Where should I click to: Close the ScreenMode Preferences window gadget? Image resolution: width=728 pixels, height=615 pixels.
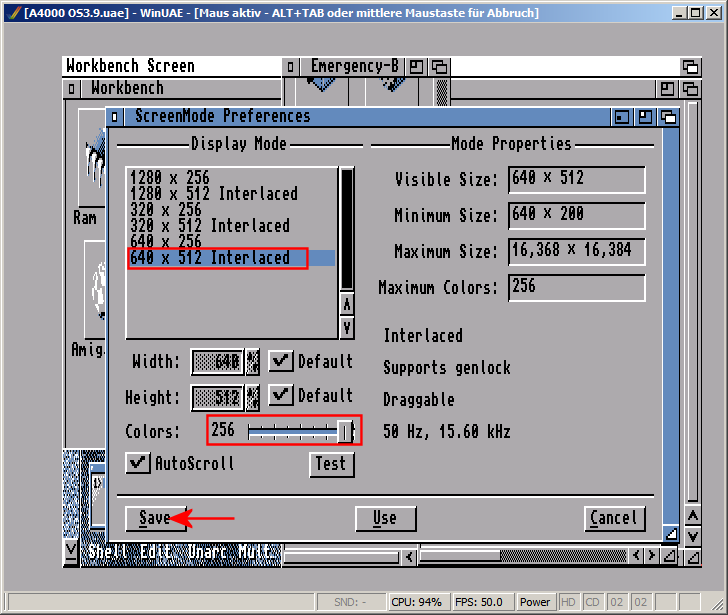pos(115,117)
